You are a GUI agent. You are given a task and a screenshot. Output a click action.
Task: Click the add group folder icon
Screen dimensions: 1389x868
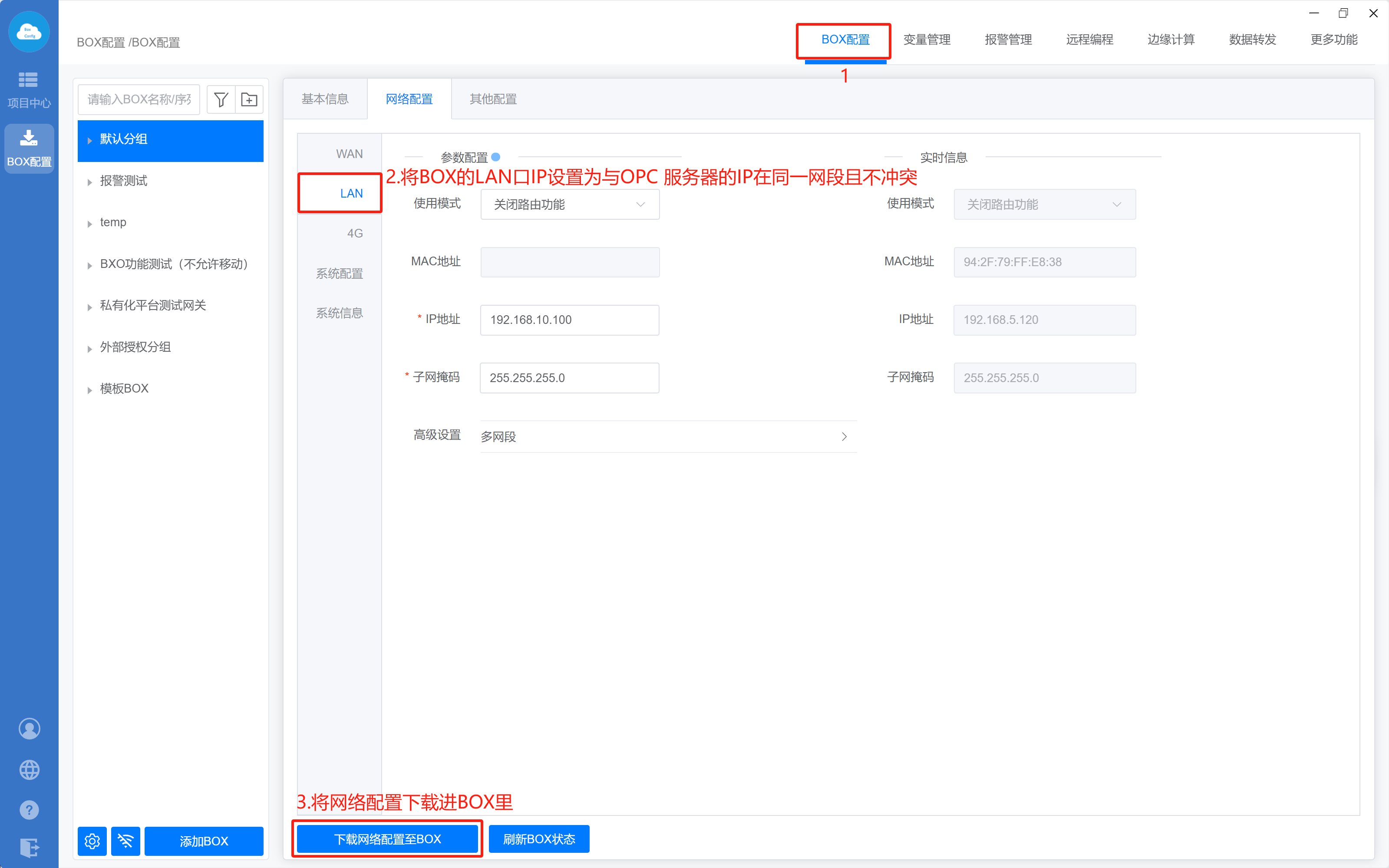(249, 99)
